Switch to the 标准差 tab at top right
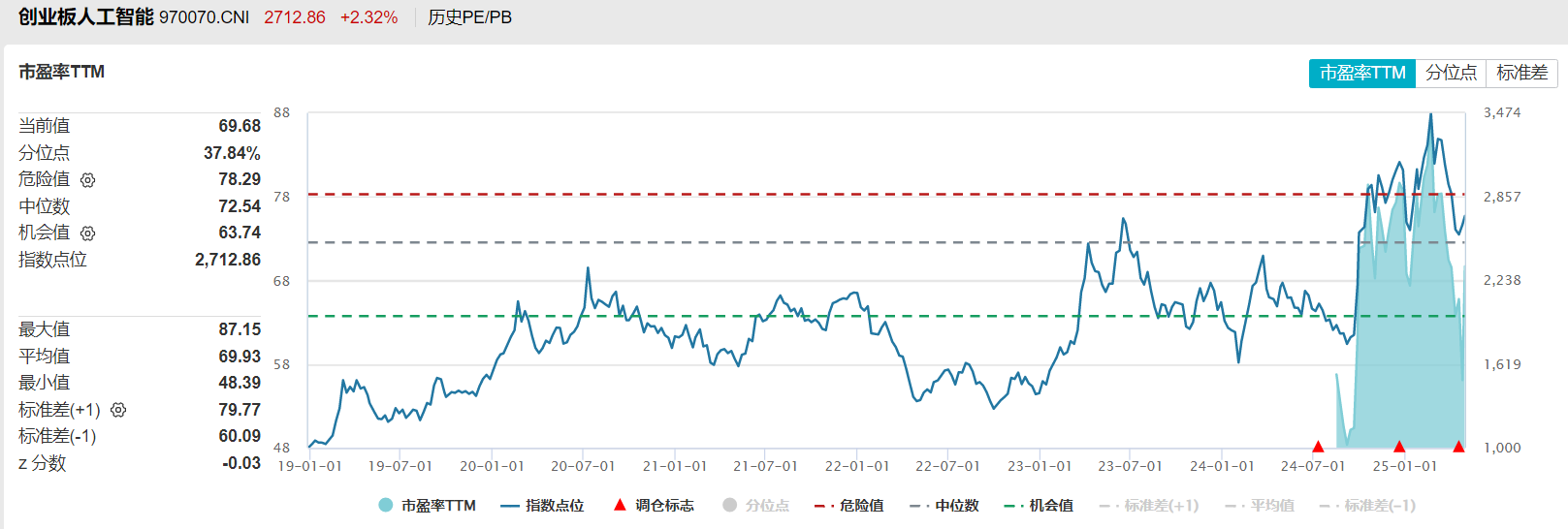Screen dimensions: 1568x529 pyautogui.click(x=1521, y=73)
